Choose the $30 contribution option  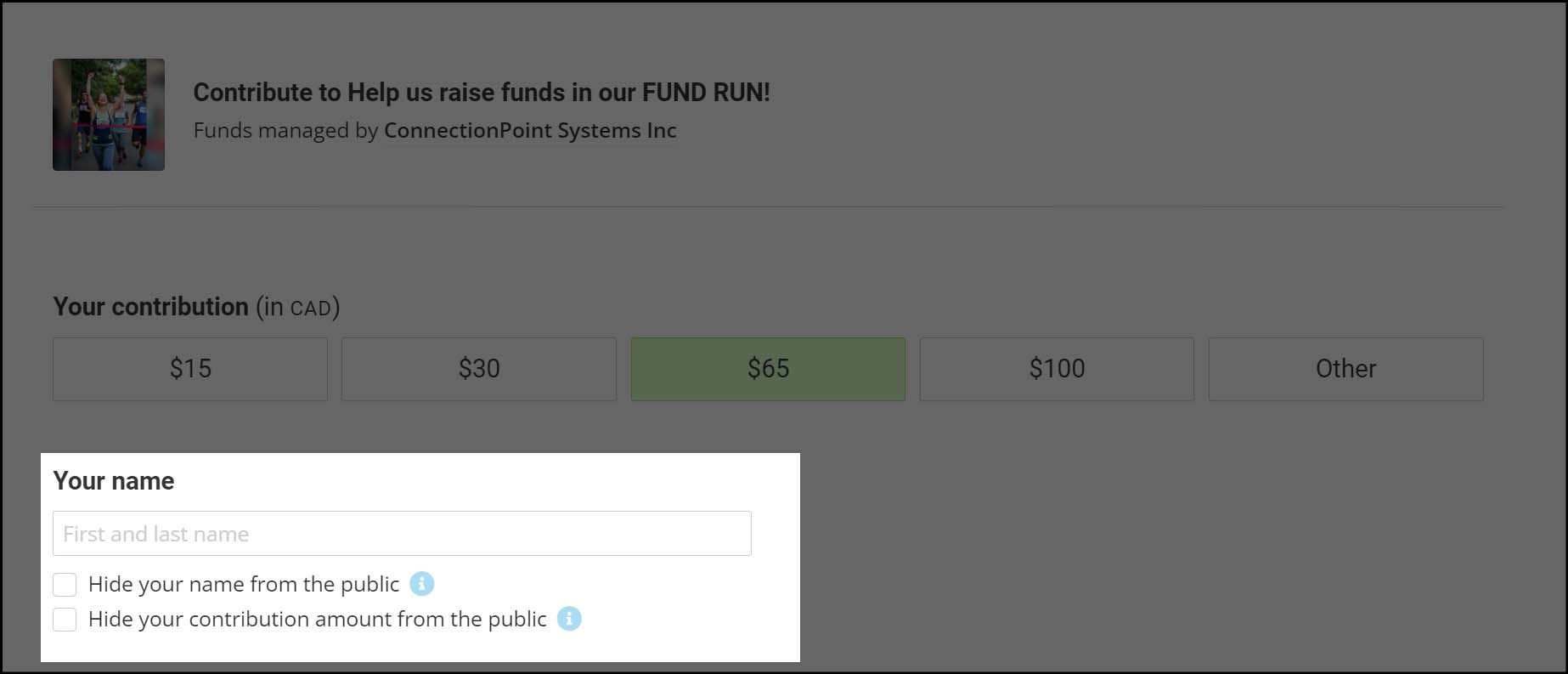479,369
